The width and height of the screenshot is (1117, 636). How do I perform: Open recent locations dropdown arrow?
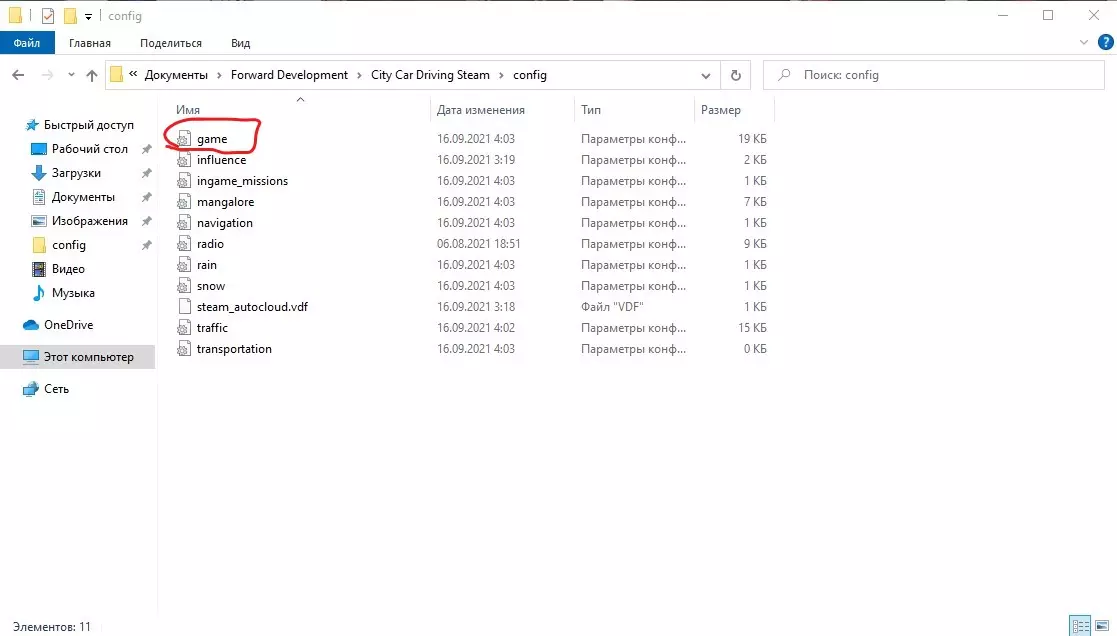71,75
